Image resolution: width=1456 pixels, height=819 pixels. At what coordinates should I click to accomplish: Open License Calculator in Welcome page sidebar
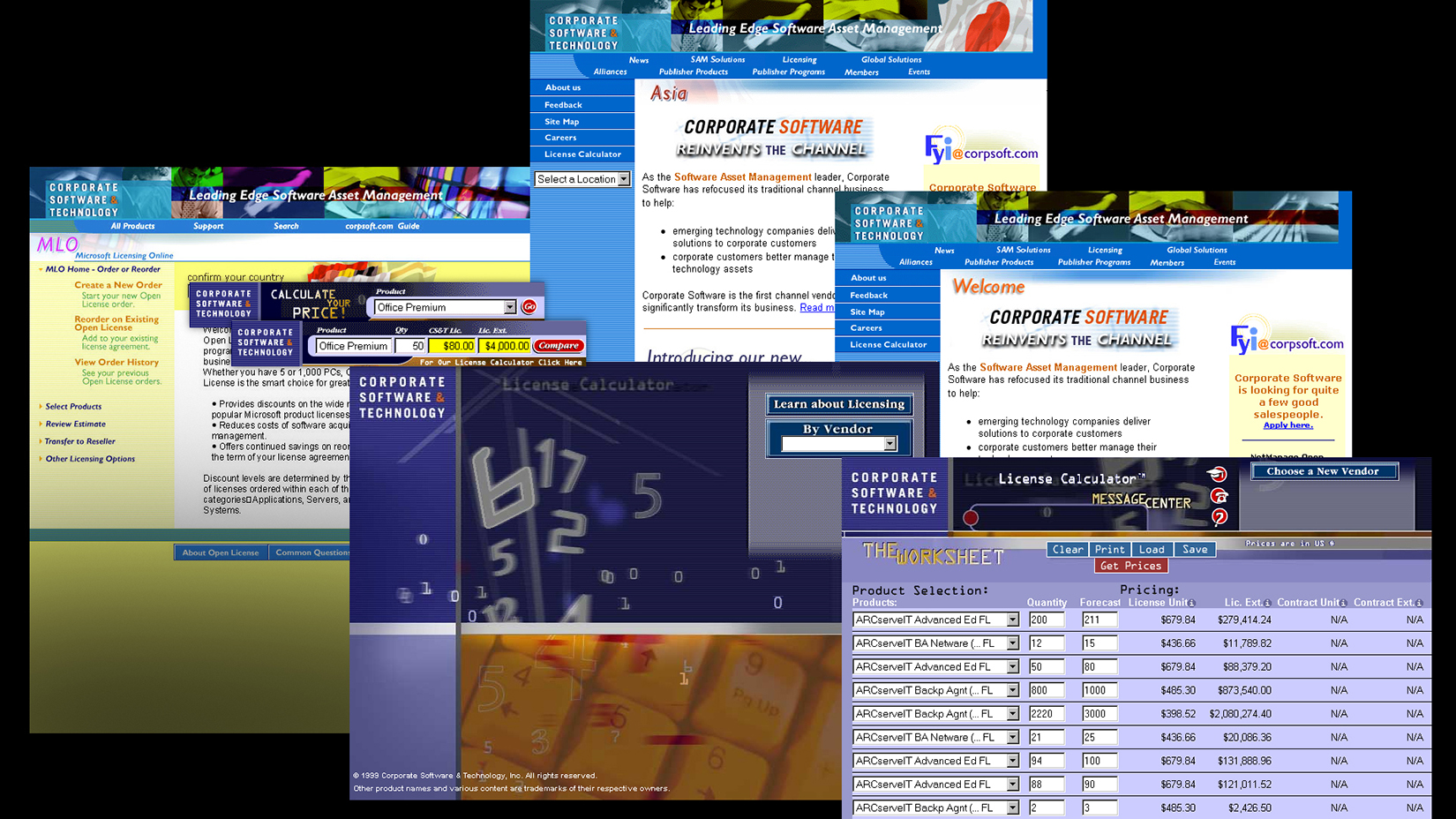[x=888, y=345]
